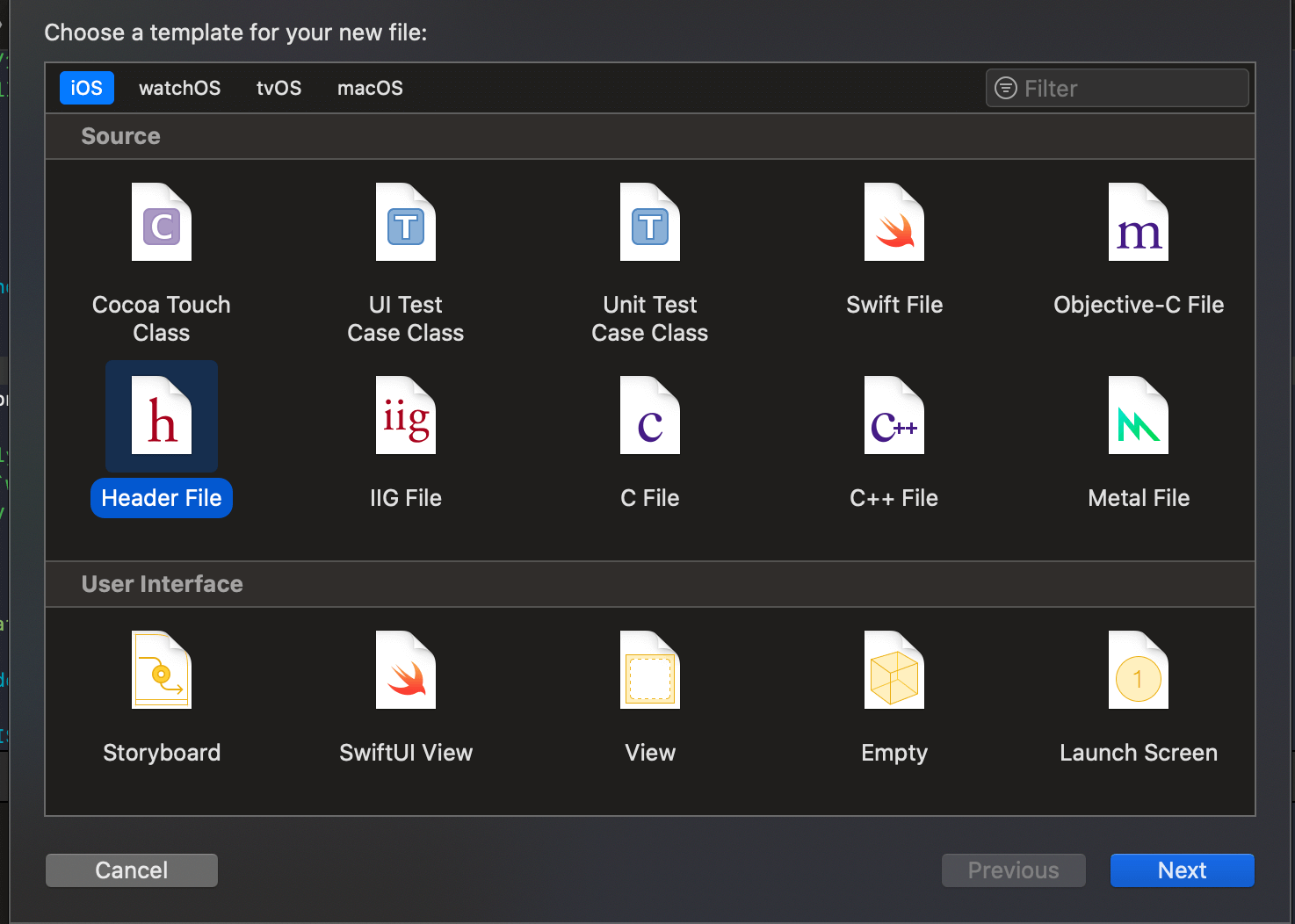
Task: Click the Header File template icon
Action: (x=162, y=415)
